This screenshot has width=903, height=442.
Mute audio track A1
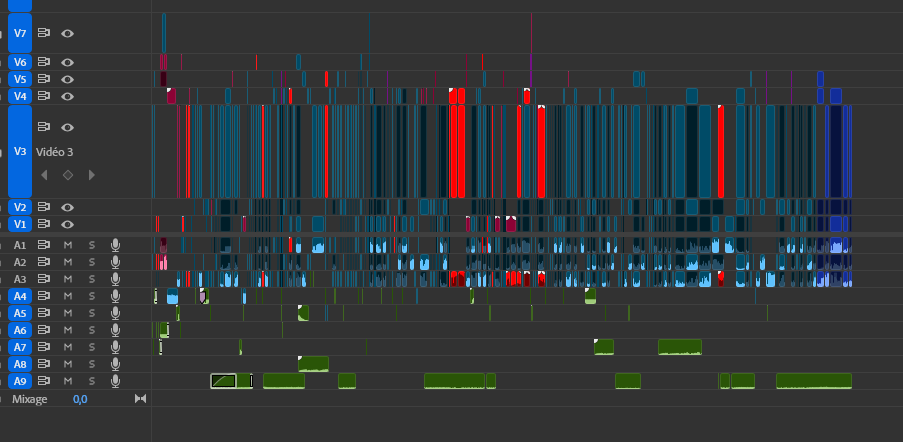tap(67, 245)
